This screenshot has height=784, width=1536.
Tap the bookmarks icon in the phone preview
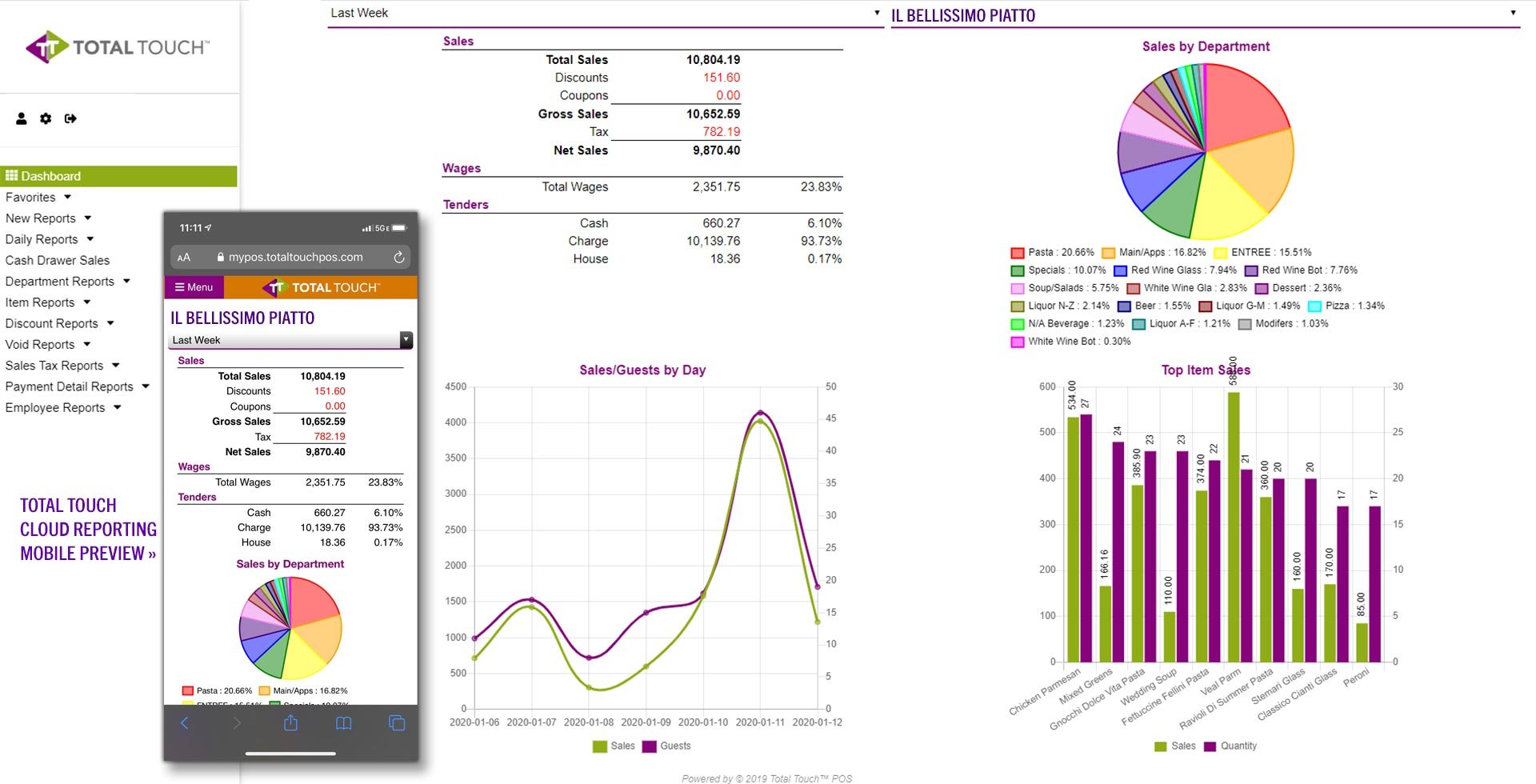343,722
